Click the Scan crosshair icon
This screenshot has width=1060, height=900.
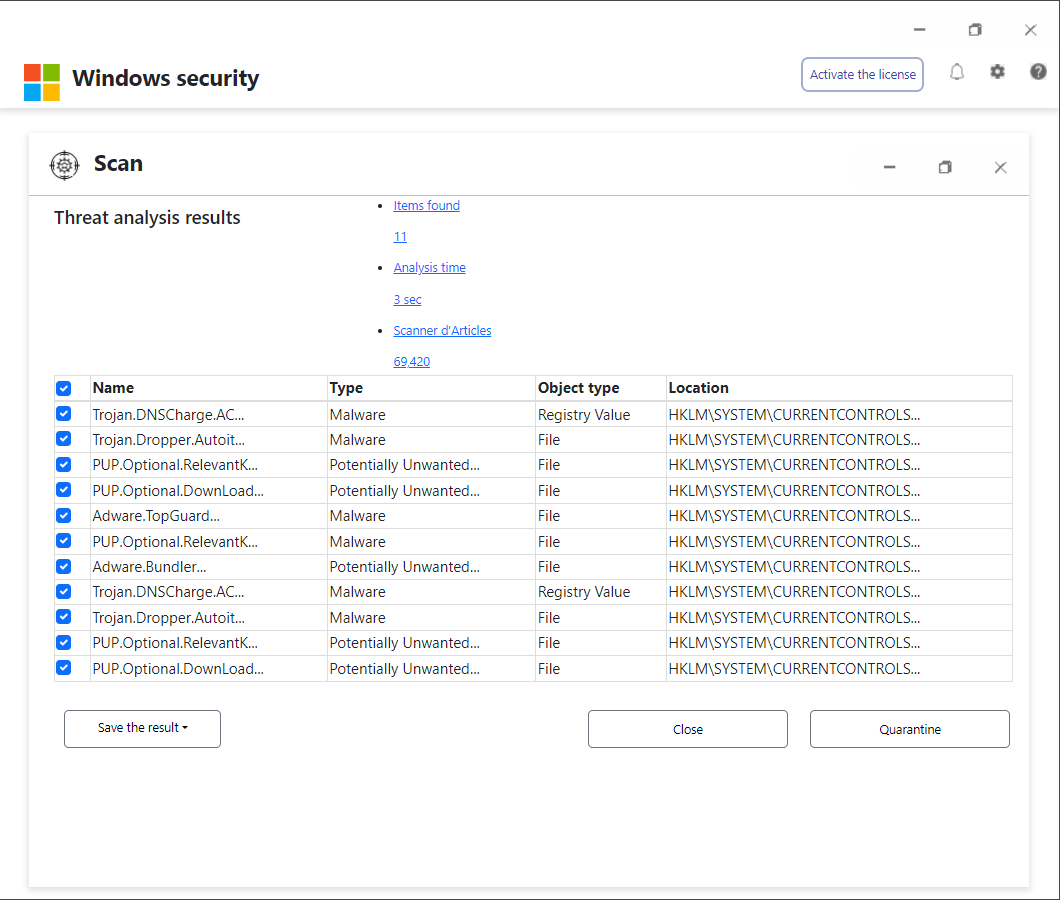64,165
